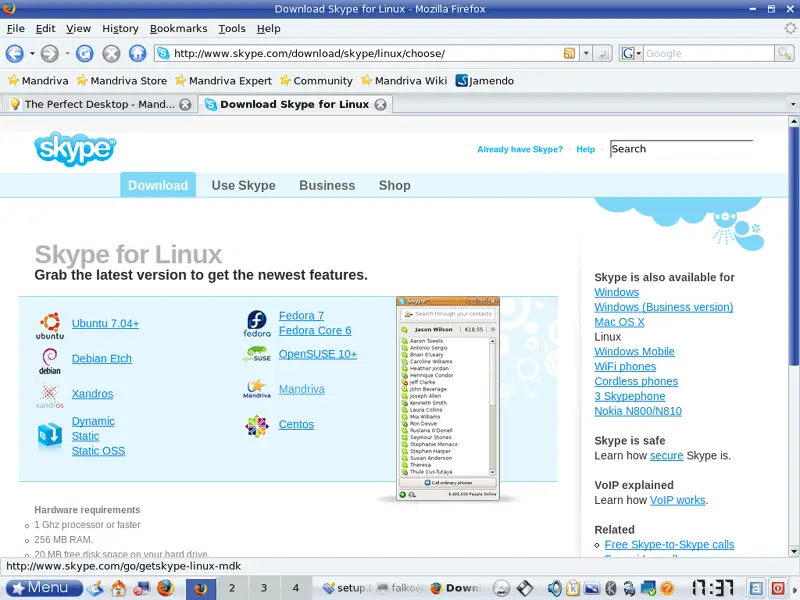Open the Google search engine selector
The image size is (800, 600).
tap(631, 53)
